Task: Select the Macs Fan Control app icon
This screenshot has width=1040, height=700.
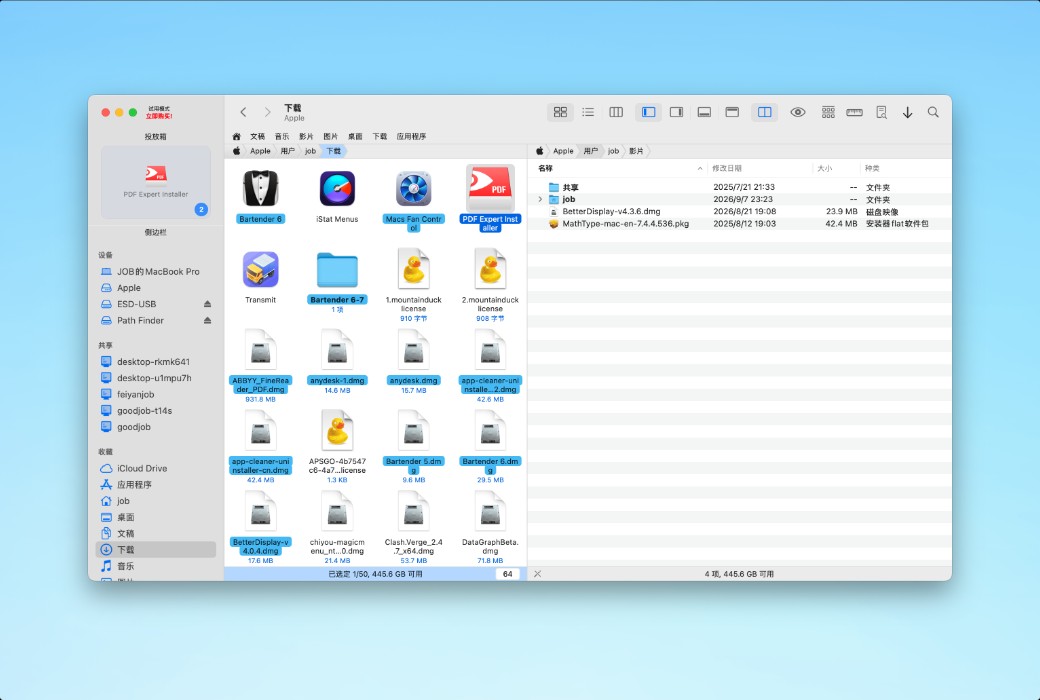Action: pos(413,189)
